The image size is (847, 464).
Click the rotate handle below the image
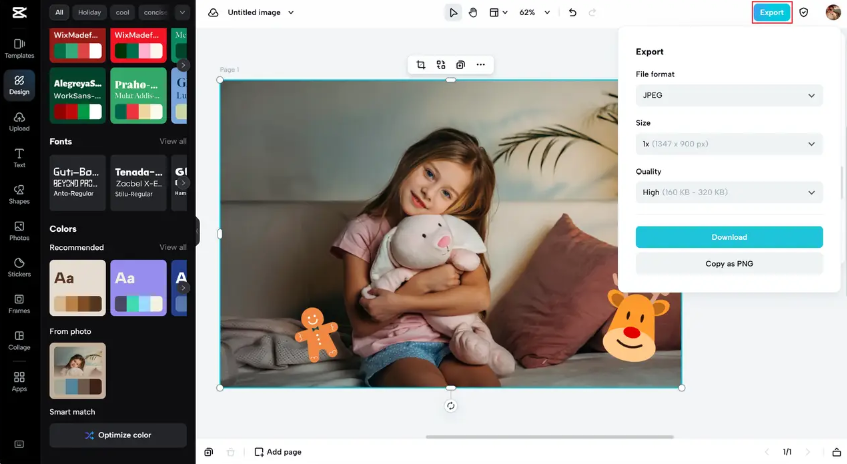(x=451, y=406)
